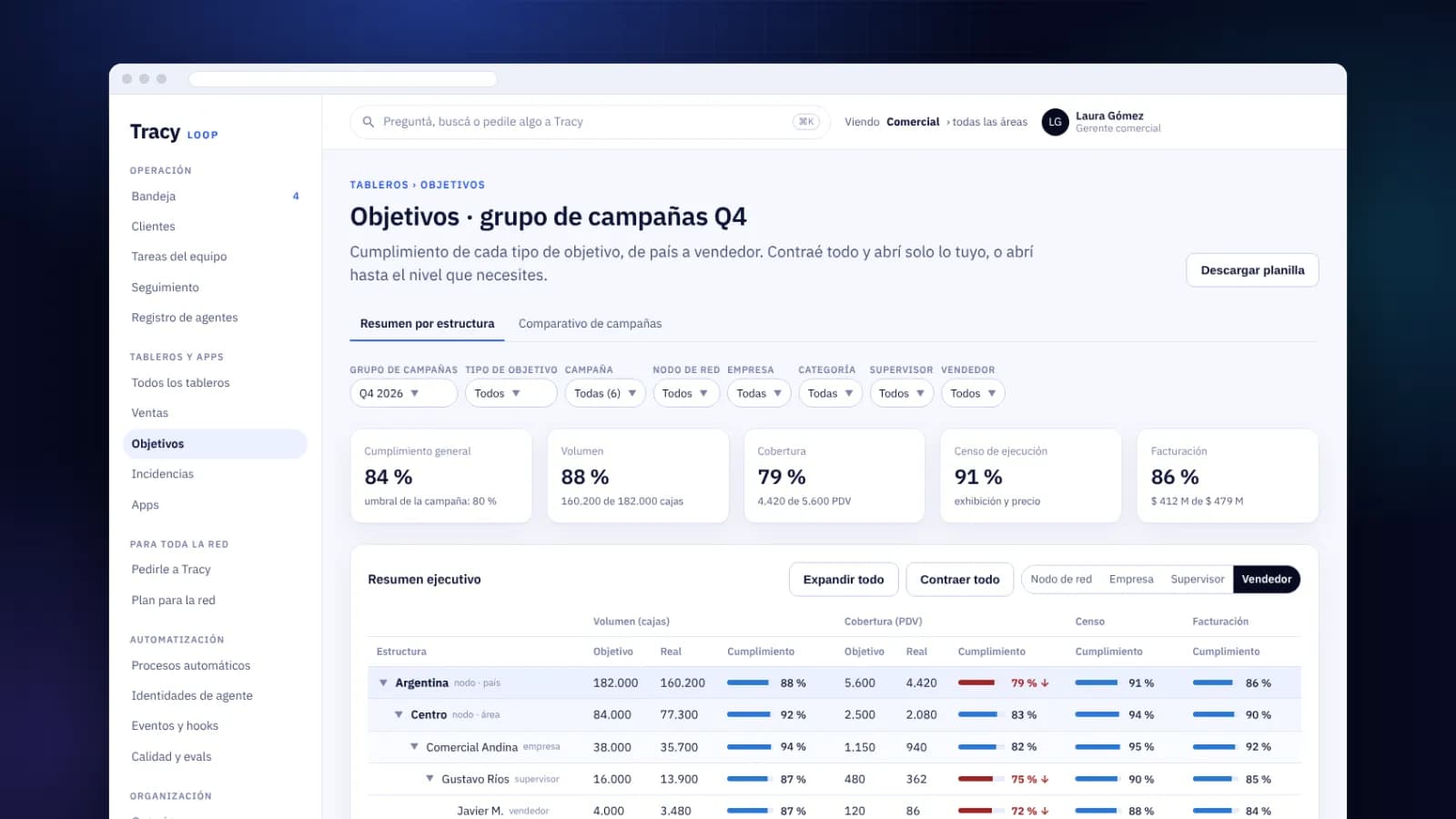Open the Vendedor filter dropdown
The image size is (1456, 819).
[x=973, y=393]
